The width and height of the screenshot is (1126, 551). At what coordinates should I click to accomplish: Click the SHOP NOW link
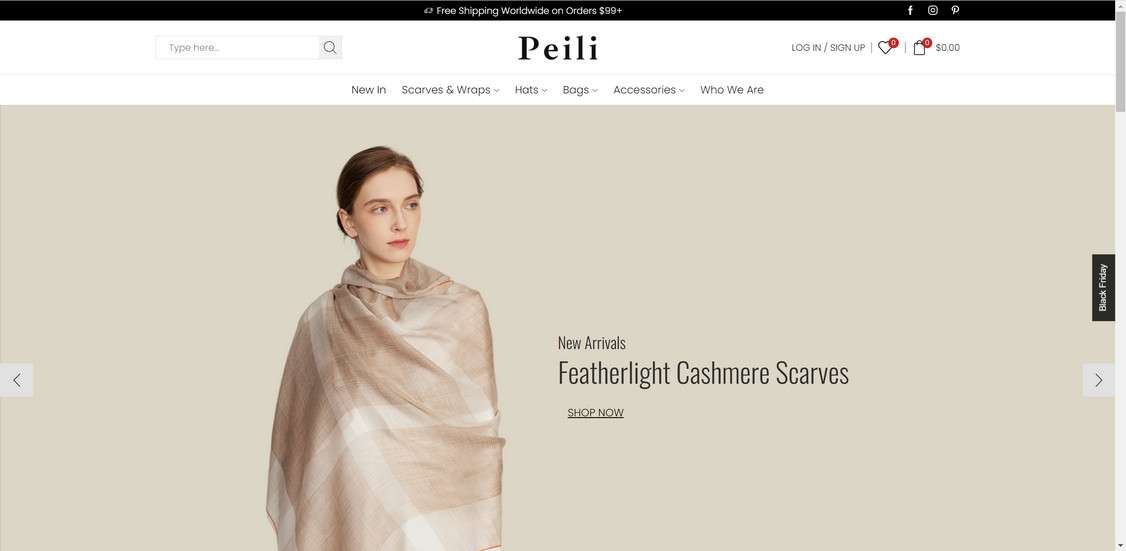[x=595, y=412]
